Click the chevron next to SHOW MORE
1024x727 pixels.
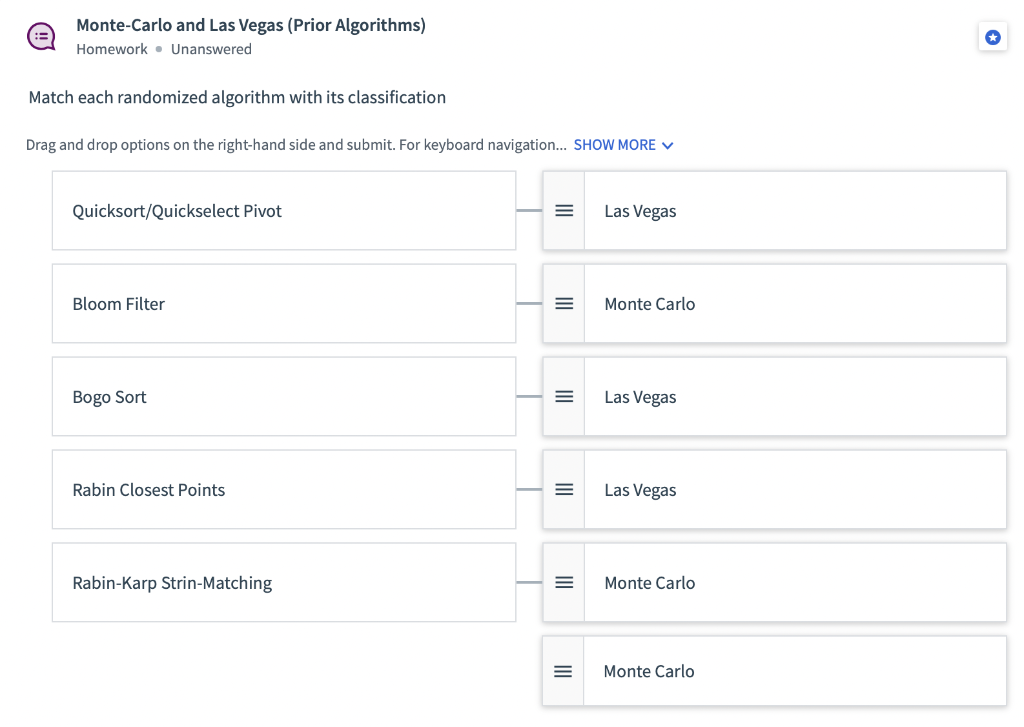(x=668, y=146)
